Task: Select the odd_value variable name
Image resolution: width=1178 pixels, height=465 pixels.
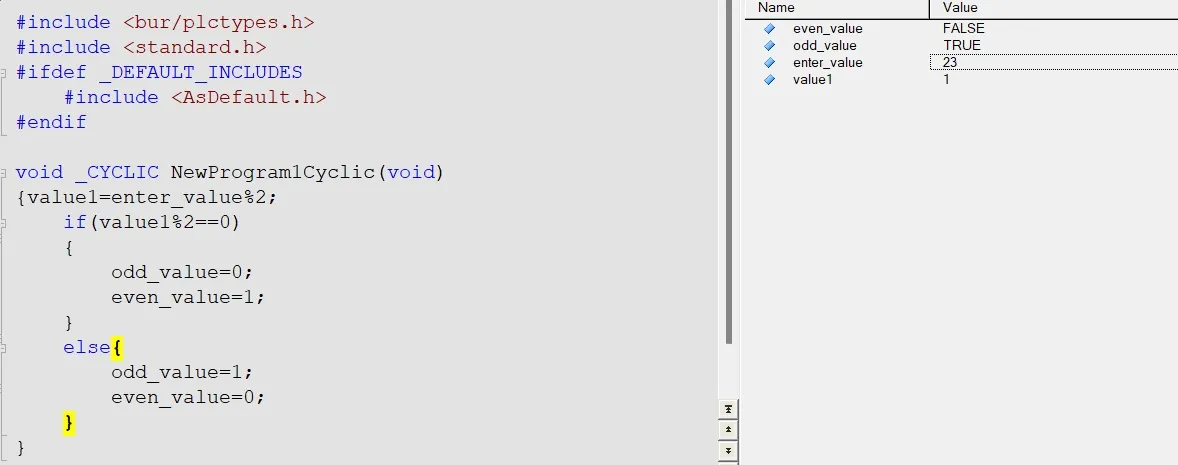Action: (x=824, y=46)
